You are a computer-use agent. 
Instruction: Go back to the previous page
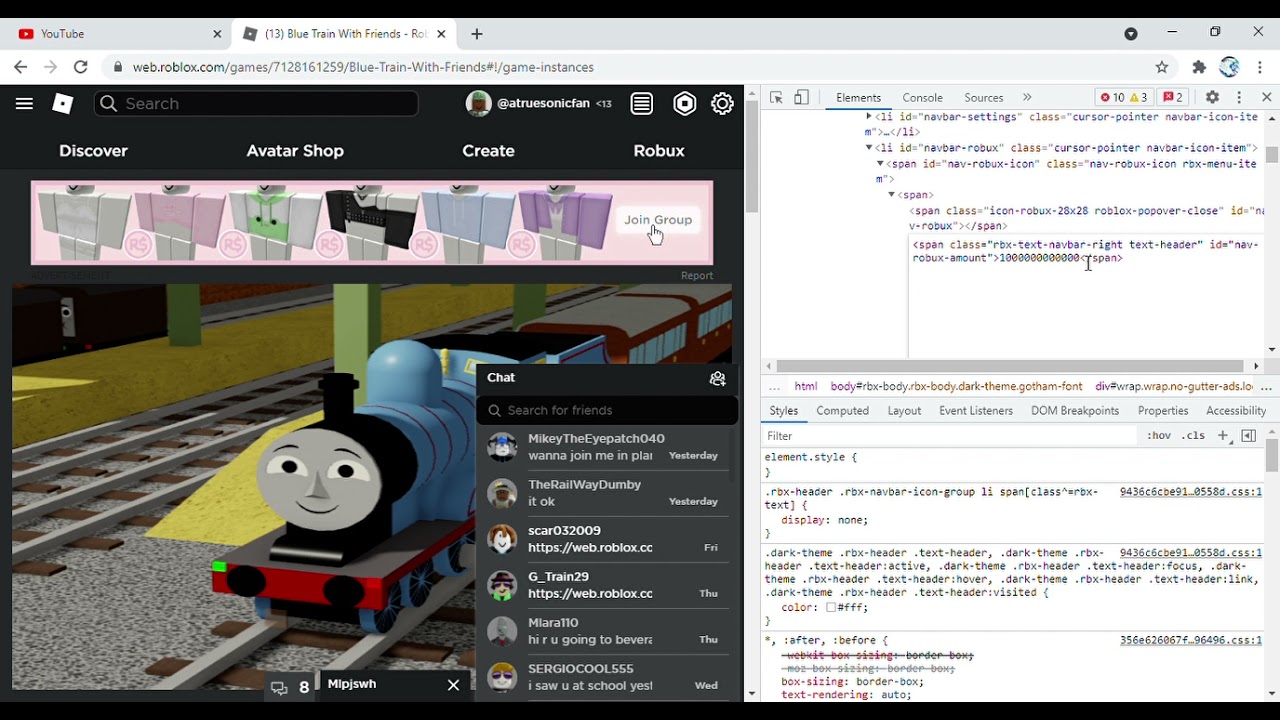(x=21, y=67)
